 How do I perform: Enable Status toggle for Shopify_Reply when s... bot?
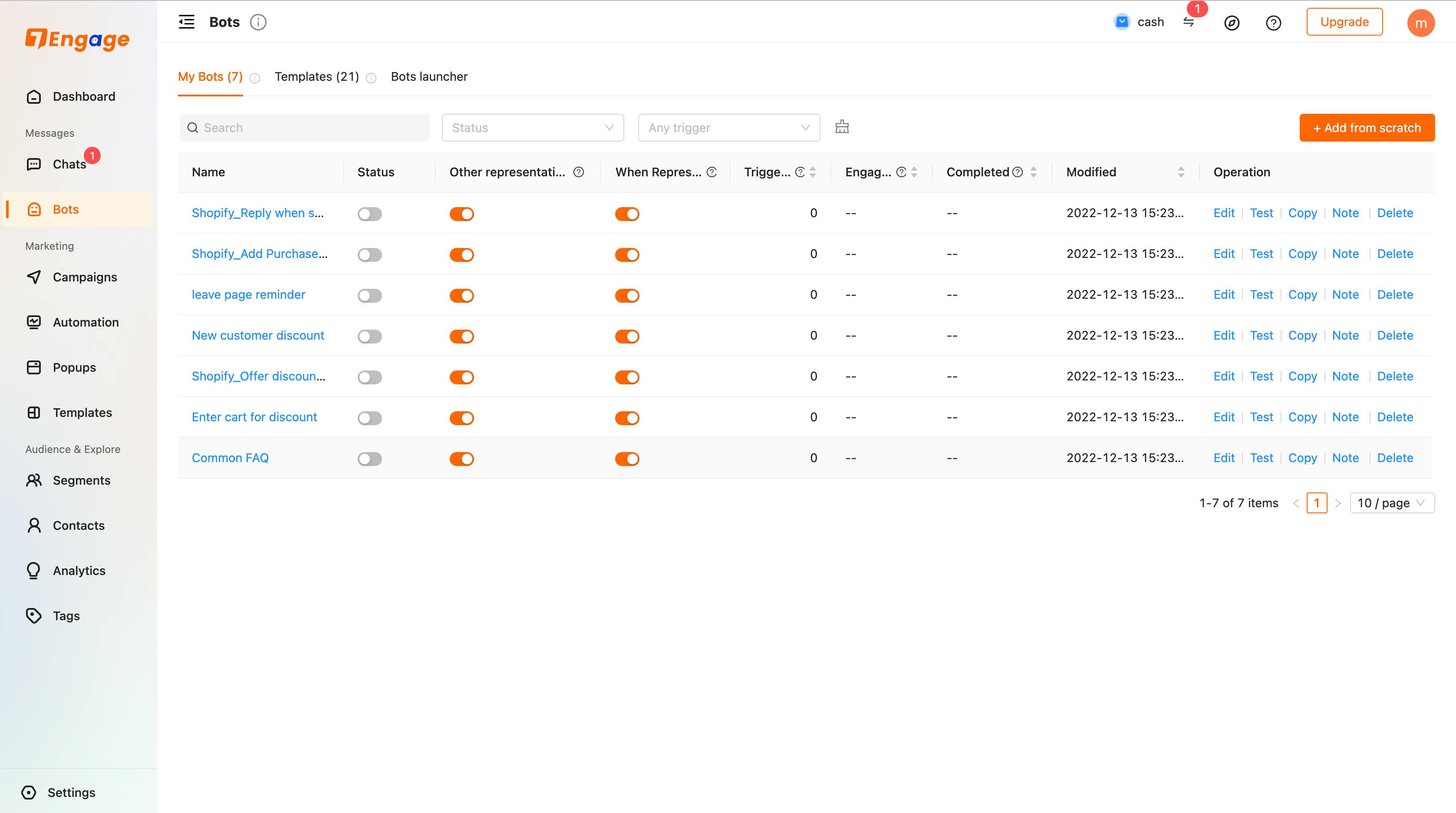(x=370, y=214)
